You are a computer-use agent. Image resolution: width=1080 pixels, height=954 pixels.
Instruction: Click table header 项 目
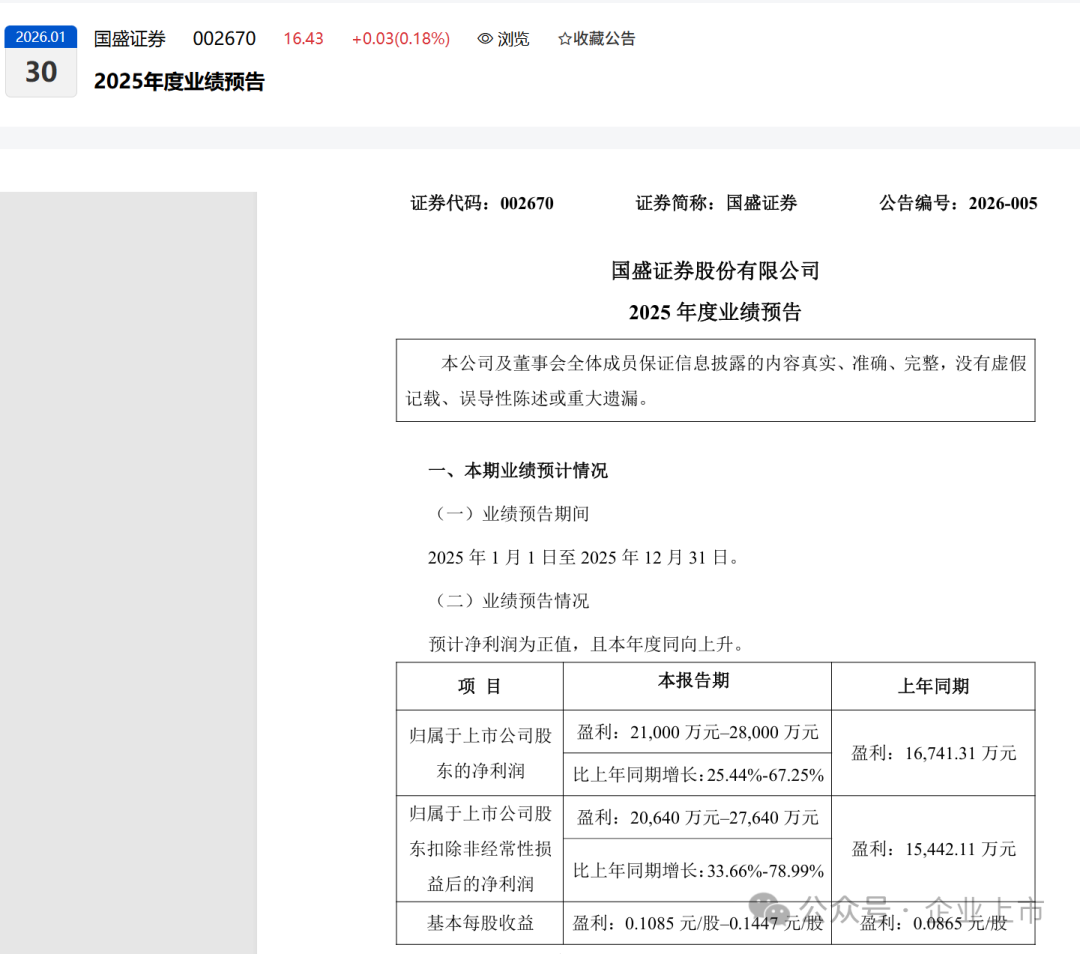(x=479, y=686)
